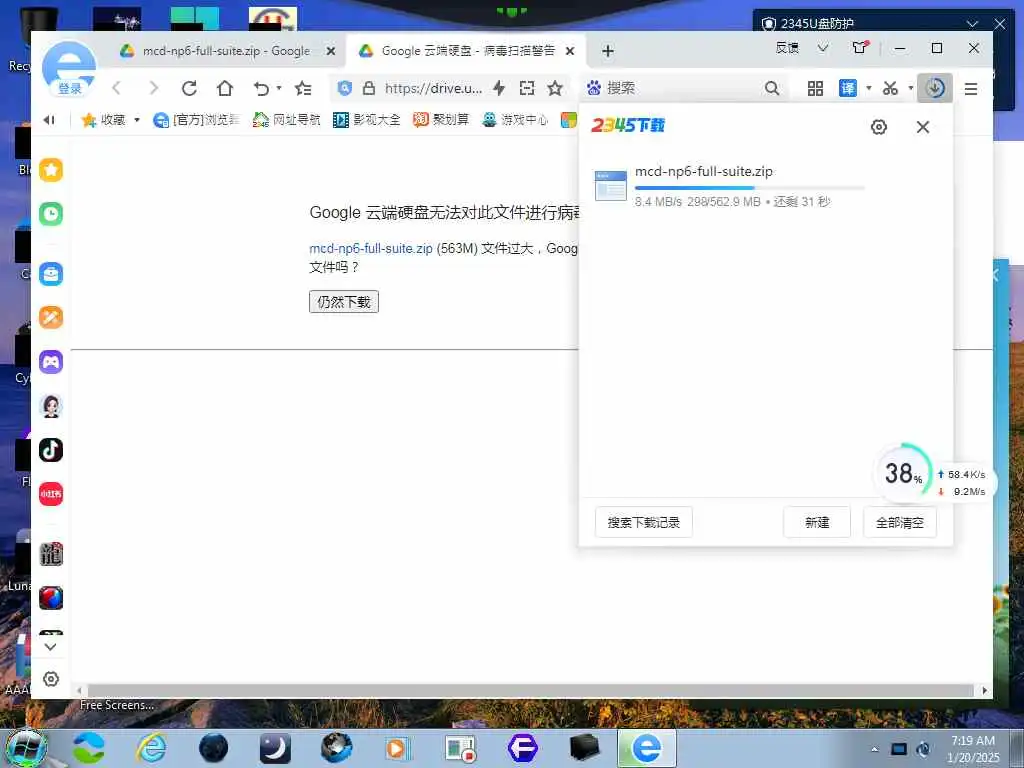The height and width of the screenshot is (768, 1024).
Task: Open translate dropdown arrow
Action: point(869,88)
